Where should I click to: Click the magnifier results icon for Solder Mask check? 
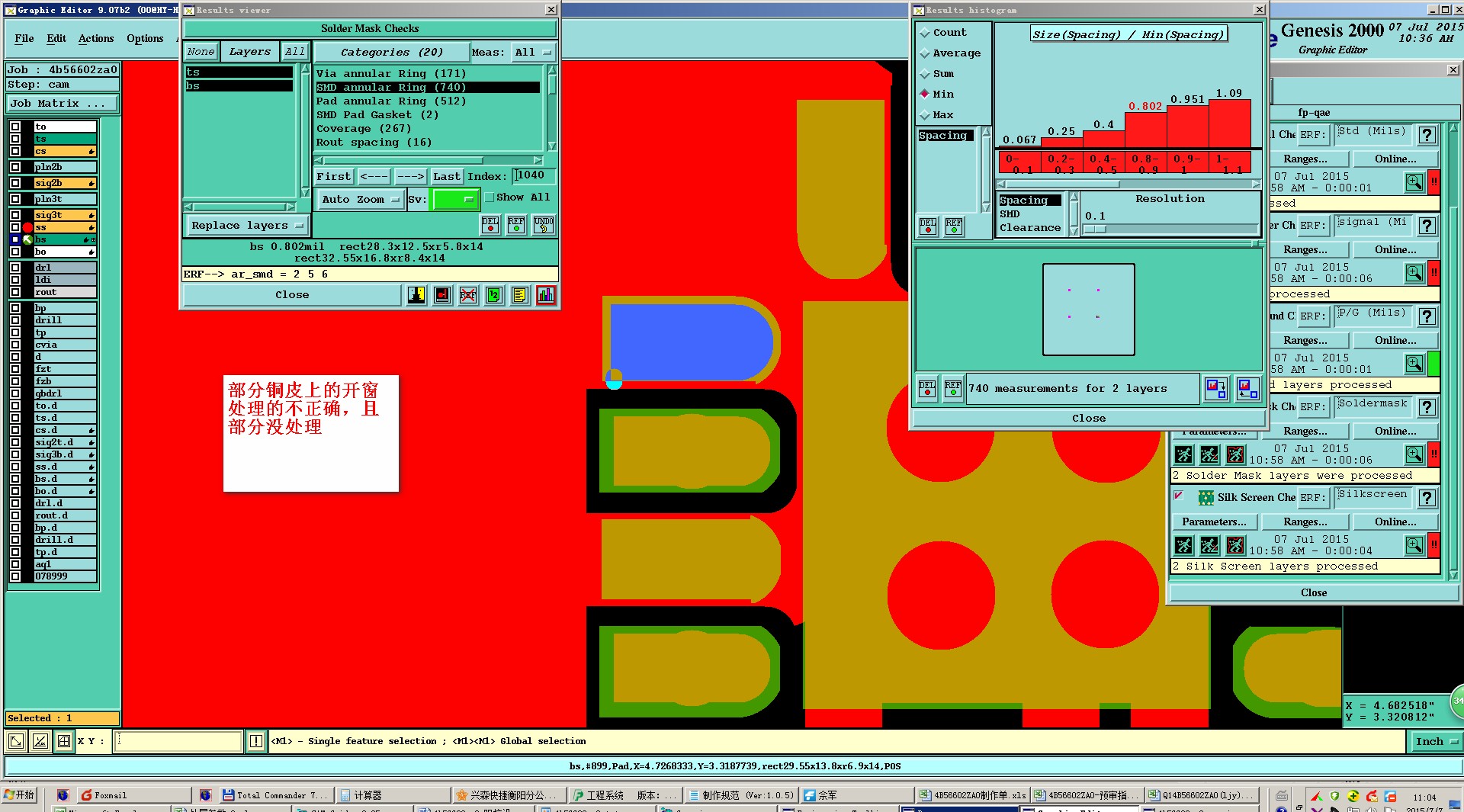point(1414,454)
